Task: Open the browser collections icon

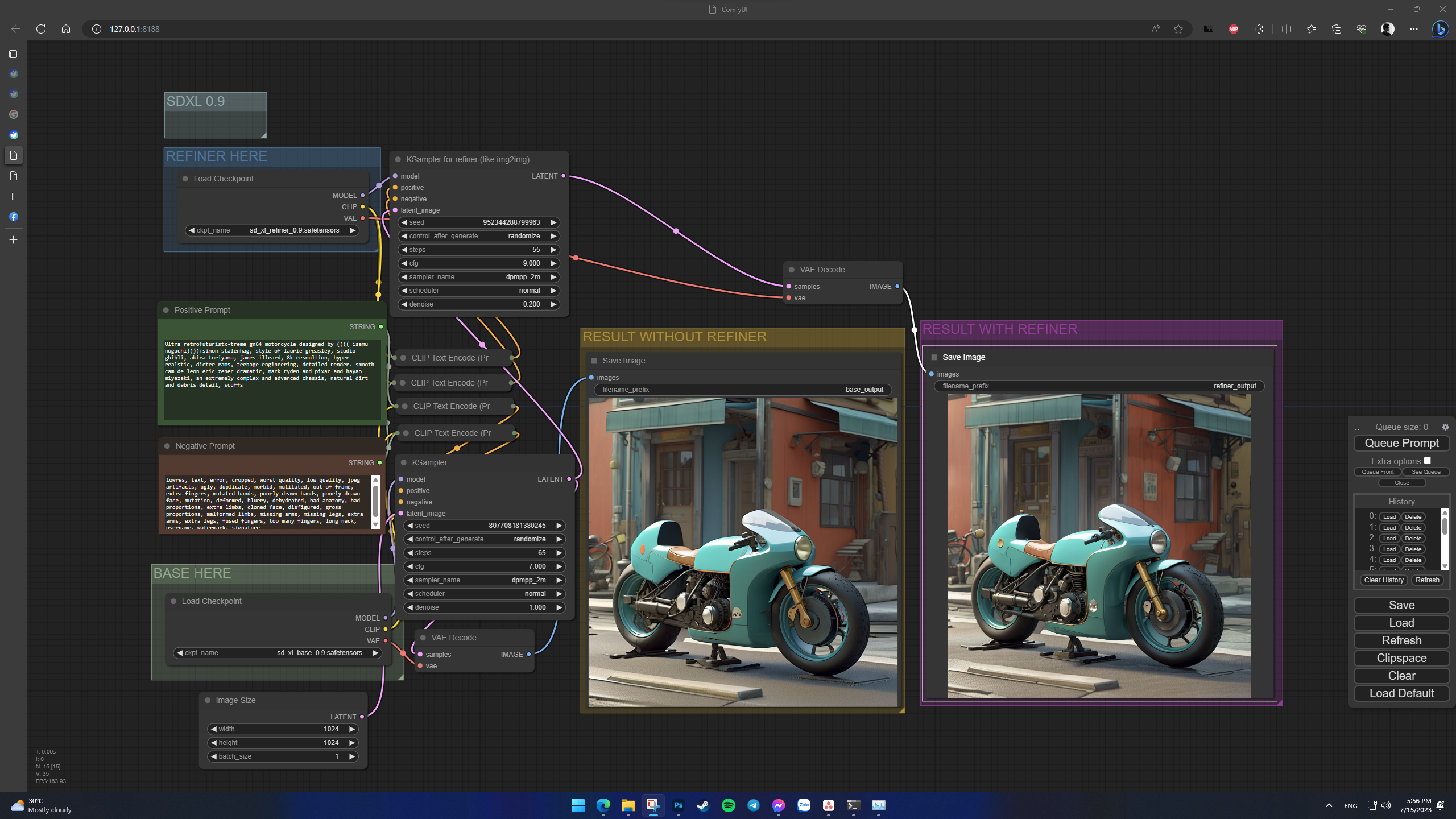Action: (1336, 29)
